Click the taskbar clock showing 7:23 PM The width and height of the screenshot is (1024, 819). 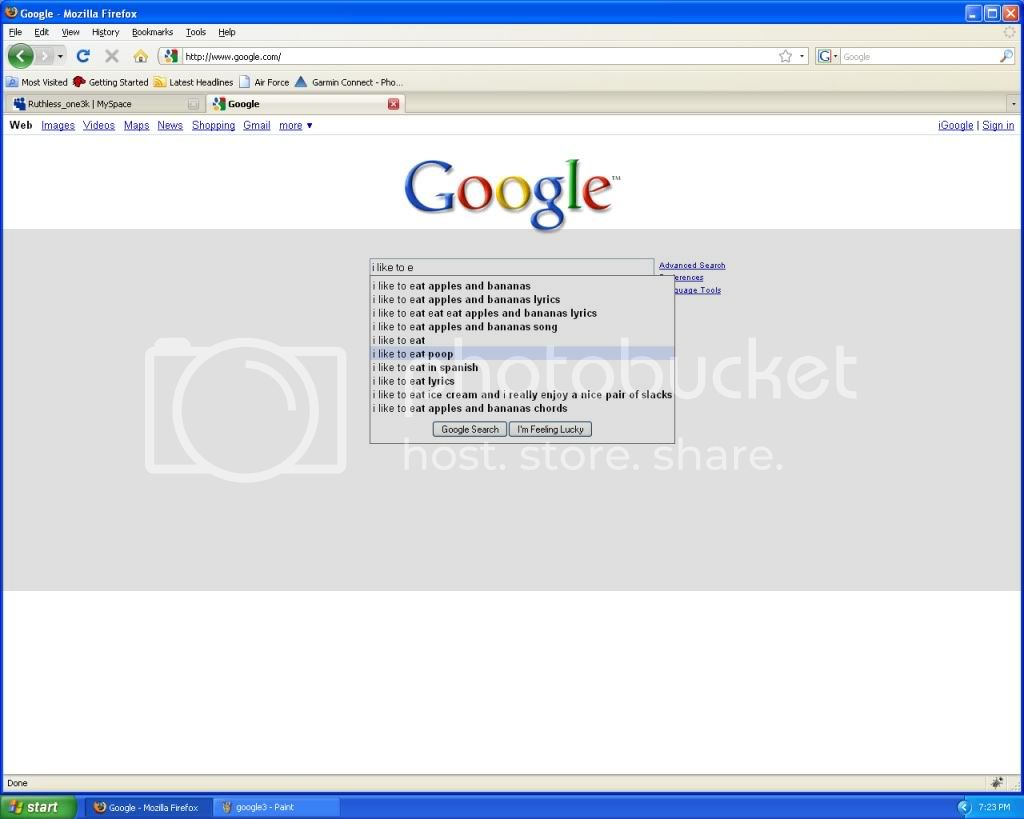[x=994, y=807]
